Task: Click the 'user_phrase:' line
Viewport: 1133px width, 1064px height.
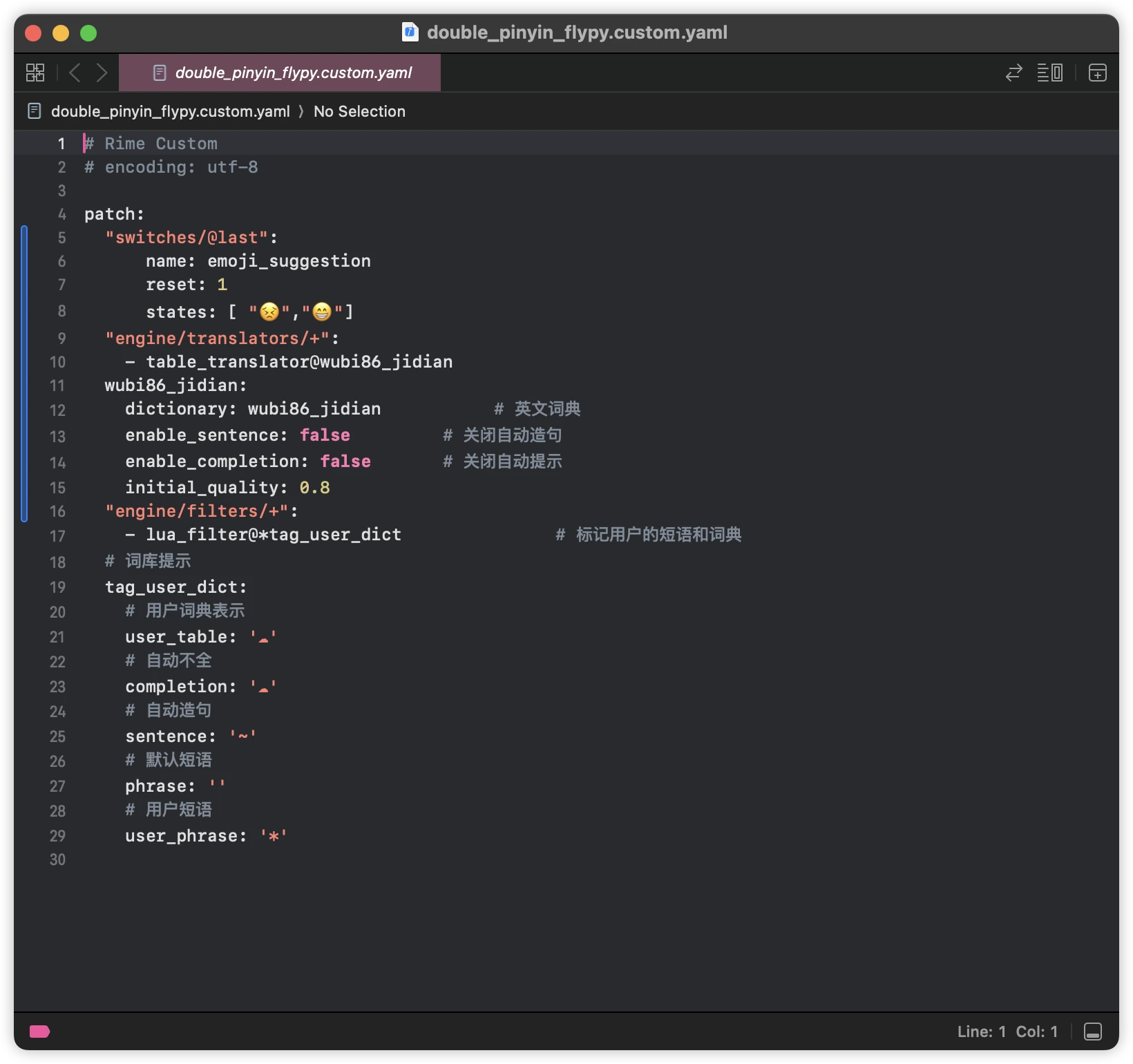Action: (207, 836)
